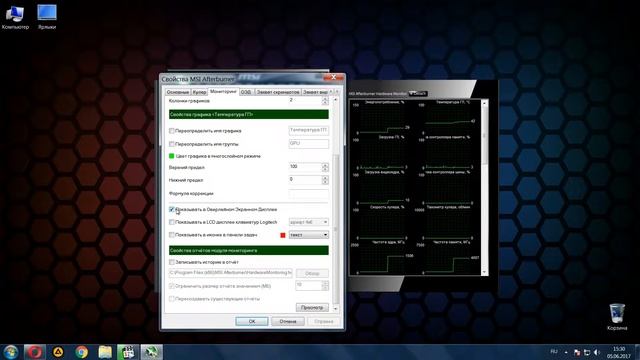The width and height of the screenshot is (640, 360).
Task: Increase Нижний предел with up arrow
Action: point(325,178)
